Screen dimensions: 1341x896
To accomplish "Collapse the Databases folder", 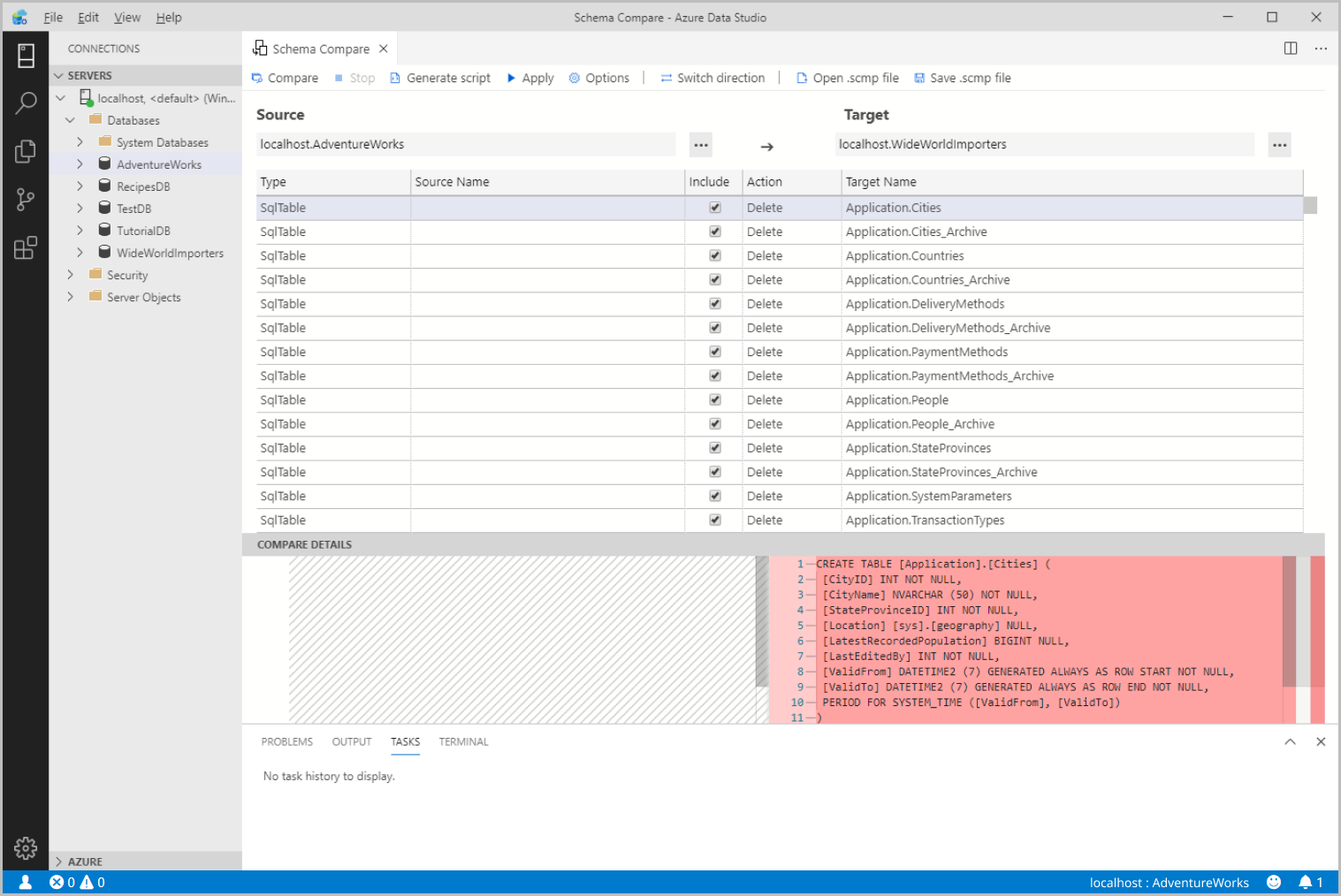I will click(71, 120).
